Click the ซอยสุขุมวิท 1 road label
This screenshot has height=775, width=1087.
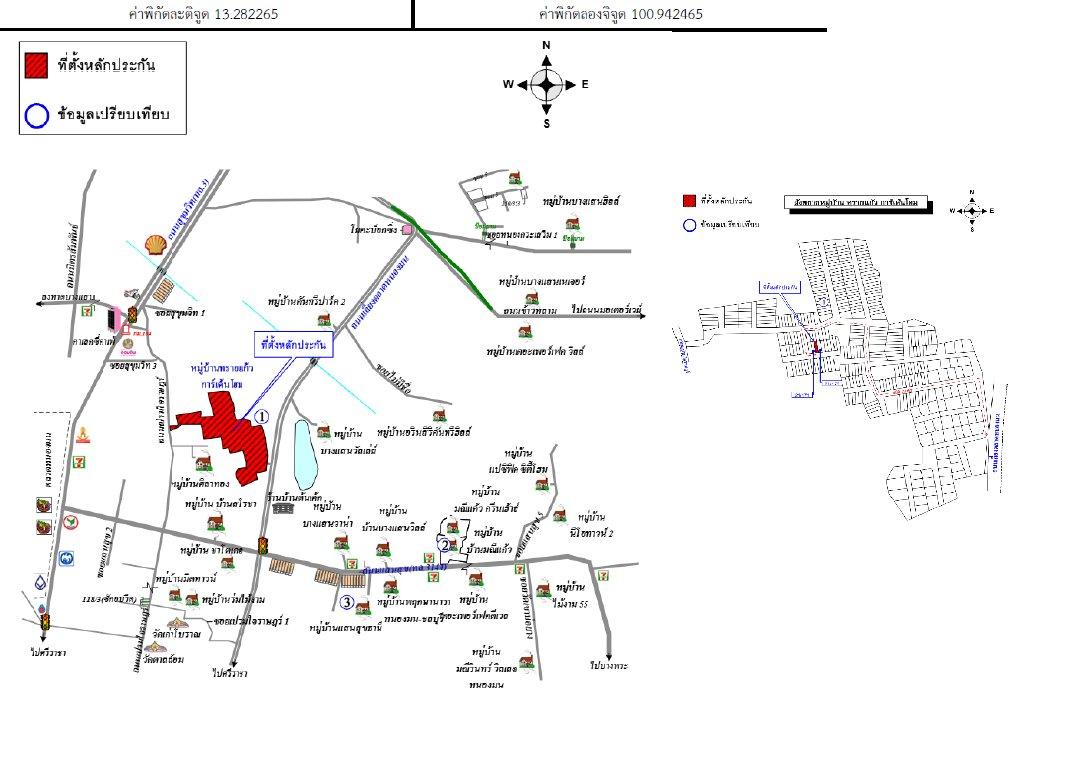point(181,313)
